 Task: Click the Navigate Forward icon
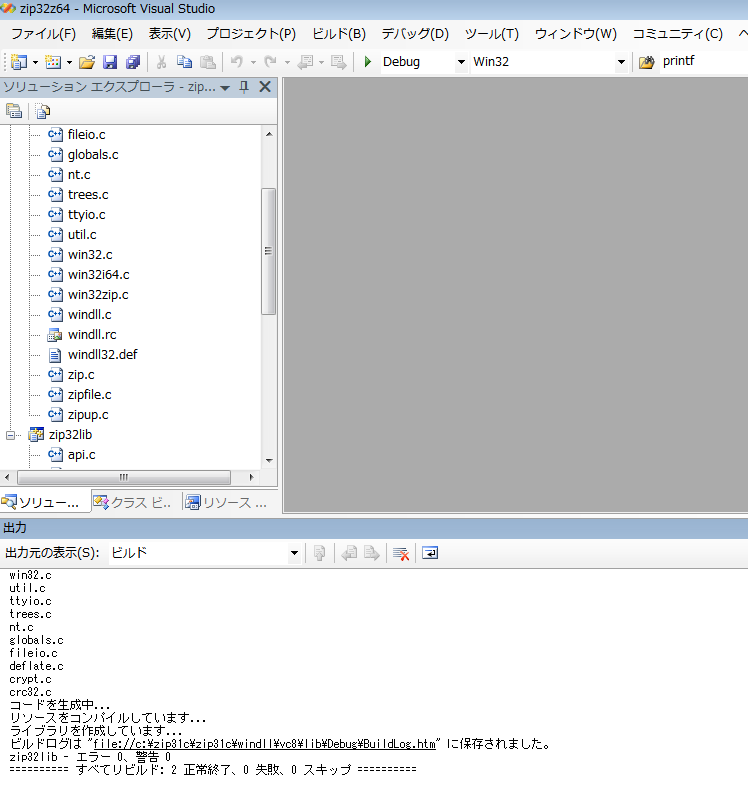(338, 62)
